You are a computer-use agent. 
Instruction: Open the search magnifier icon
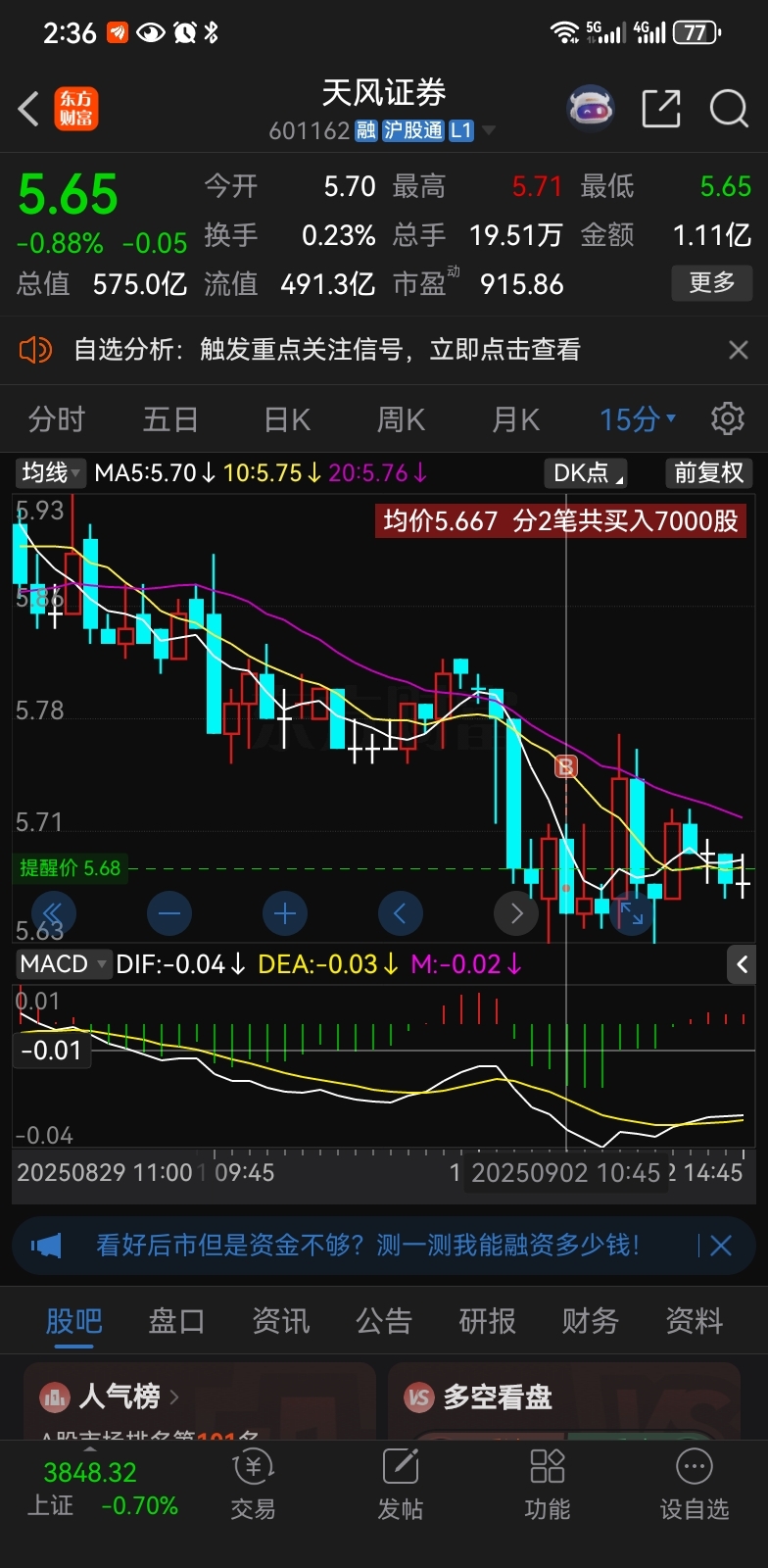pyautogui.click(x=729, y=109)
